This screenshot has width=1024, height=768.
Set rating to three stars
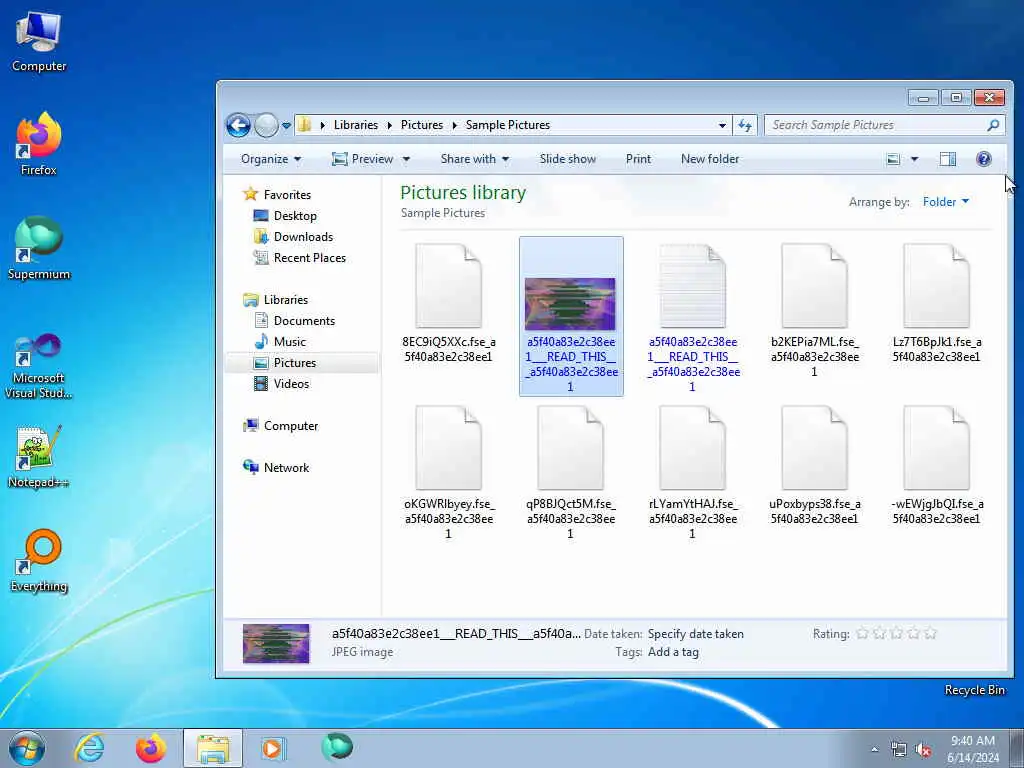pyautogui.click(x=897, y=633)
